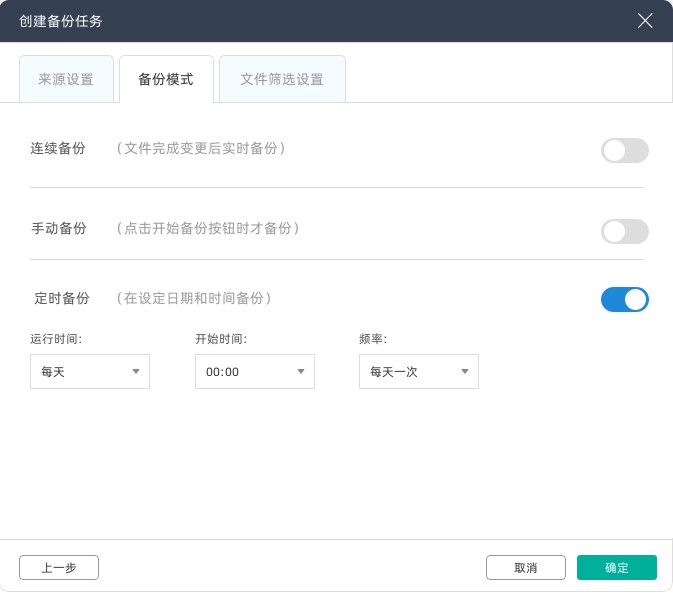The height and width of the screenshot is (593, 673).
Task: Click the 上一步 button
Action: tap(59, 568)
